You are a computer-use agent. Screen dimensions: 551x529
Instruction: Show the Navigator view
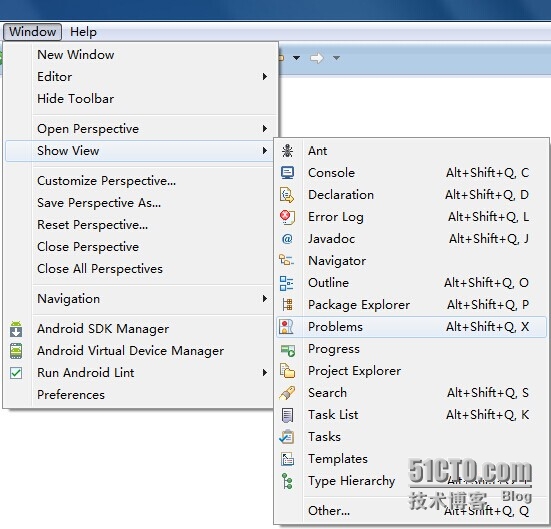[411, 261]
